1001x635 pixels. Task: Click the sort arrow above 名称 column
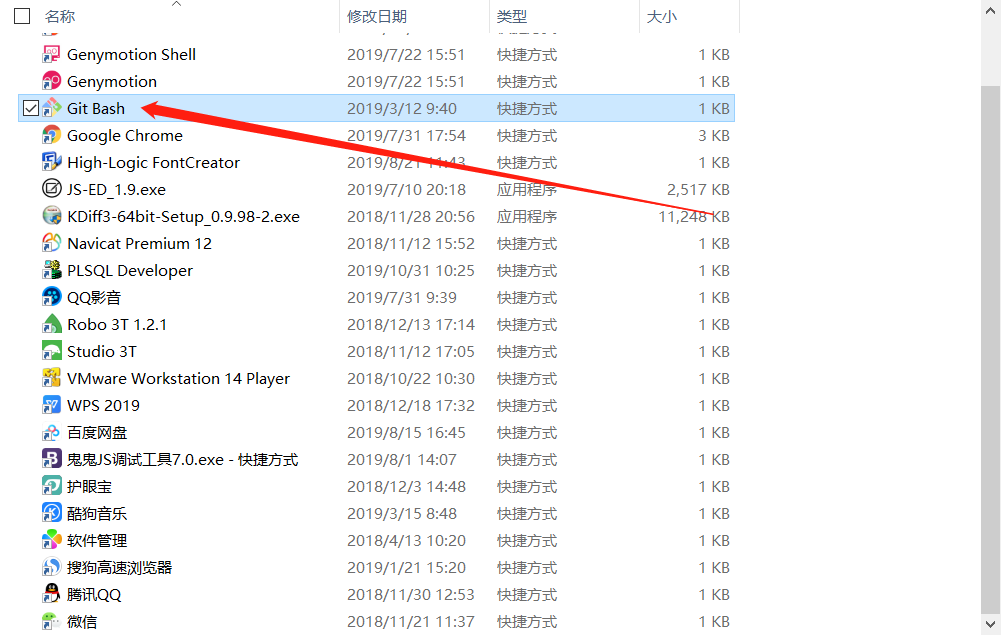tap(177, 4)
